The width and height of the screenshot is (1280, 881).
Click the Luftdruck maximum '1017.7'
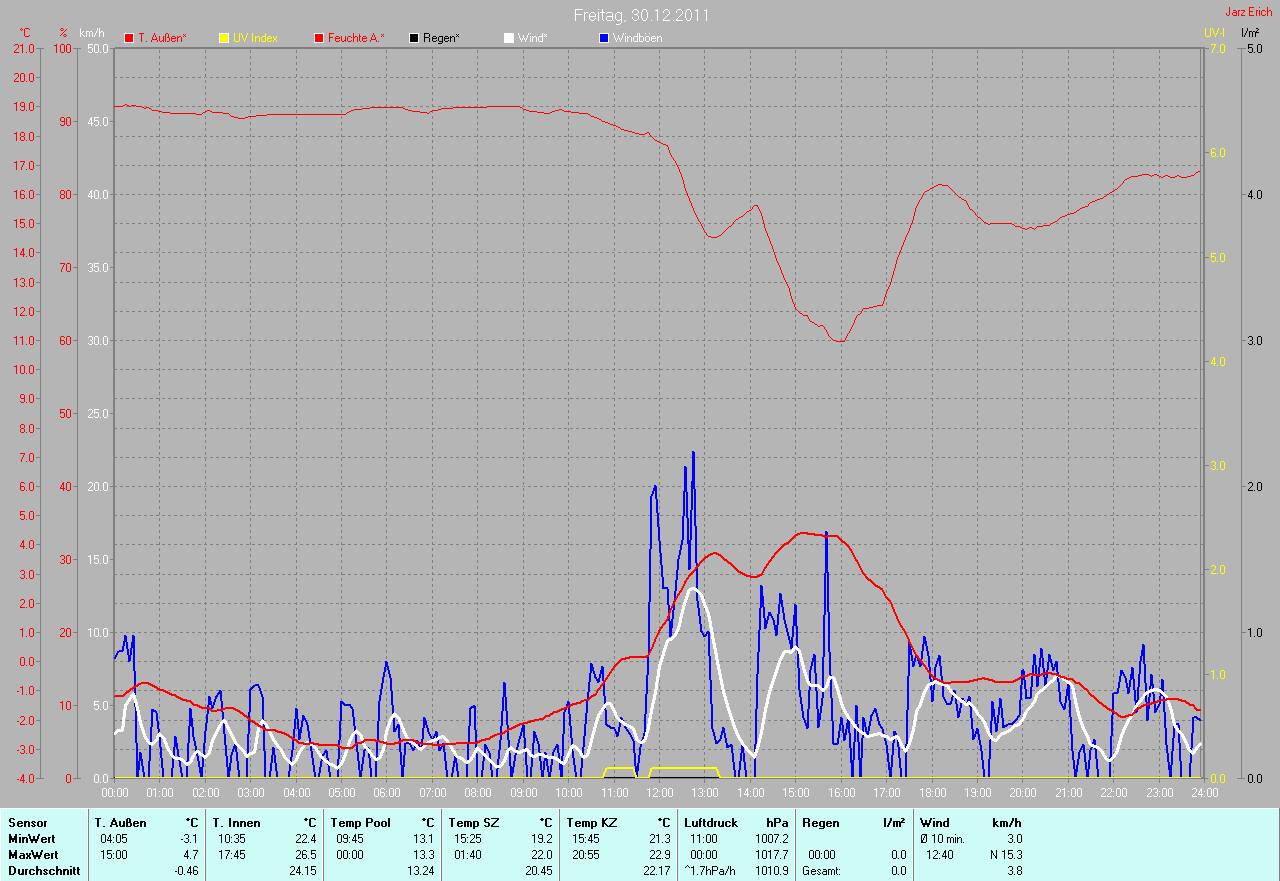tap(771, 855)
